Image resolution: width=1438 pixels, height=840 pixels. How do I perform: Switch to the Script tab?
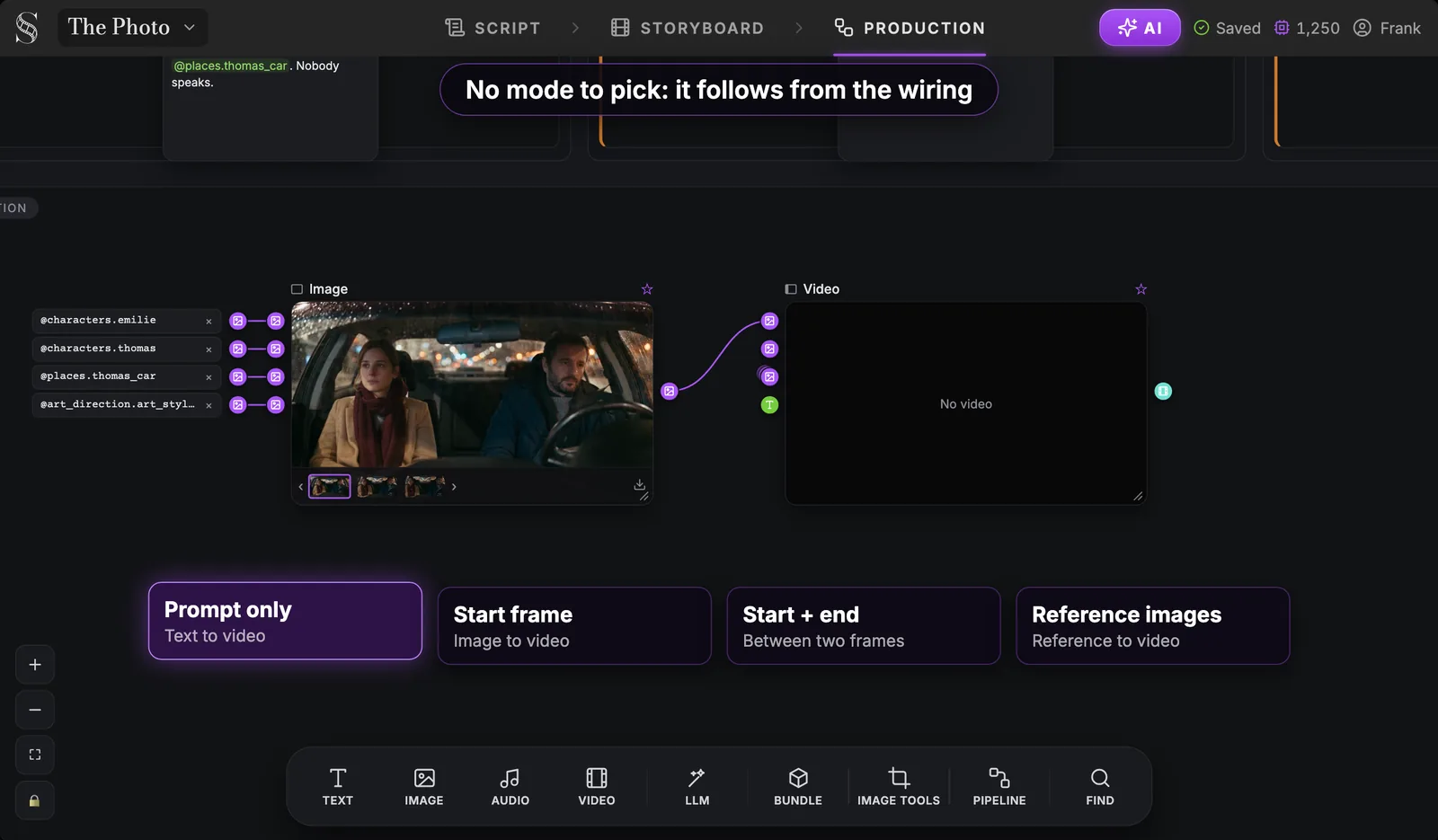pyautogui.click(x=493, y=28)
